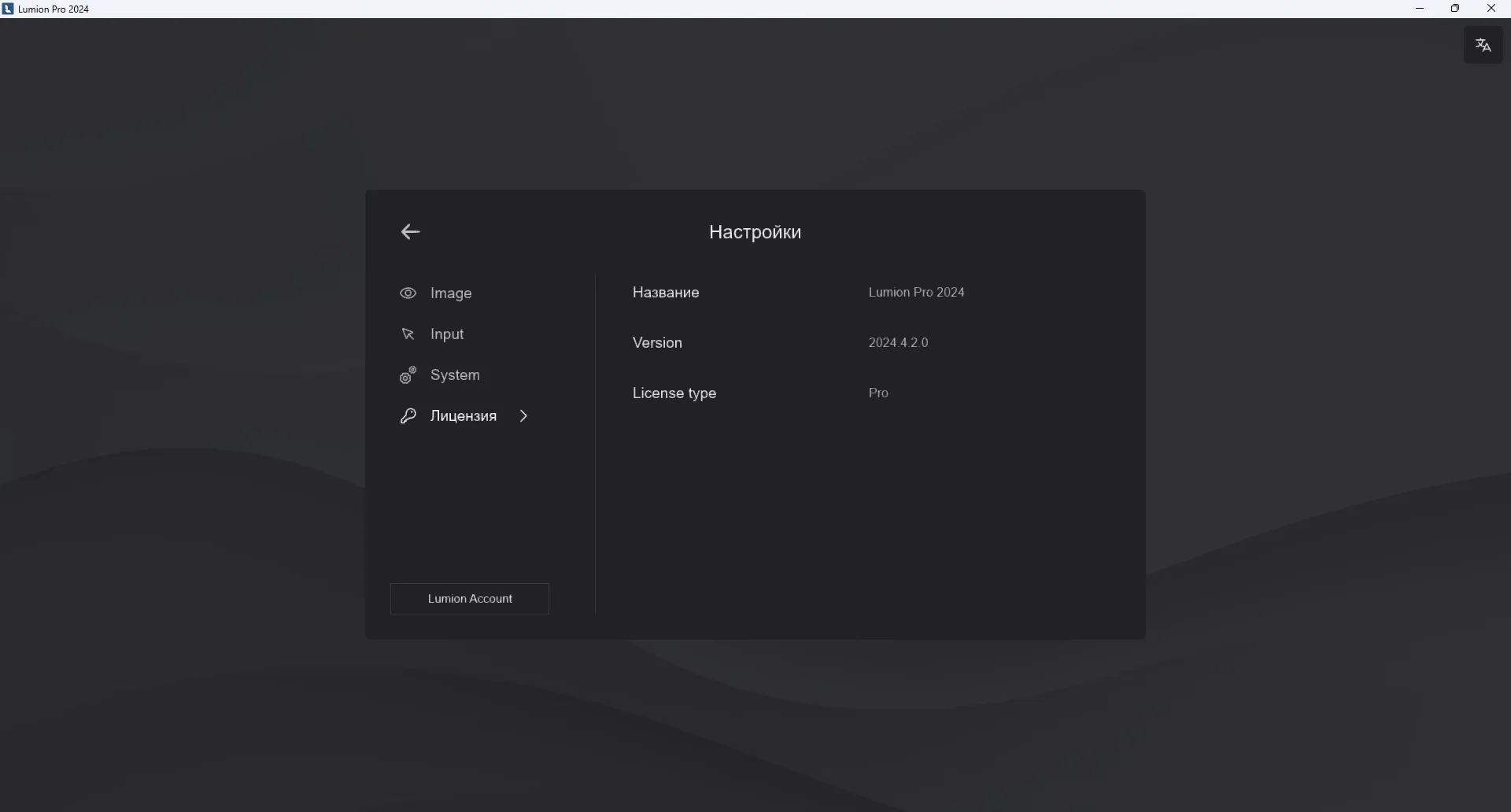
Task: Click the Version label
Action: [658, 342]
